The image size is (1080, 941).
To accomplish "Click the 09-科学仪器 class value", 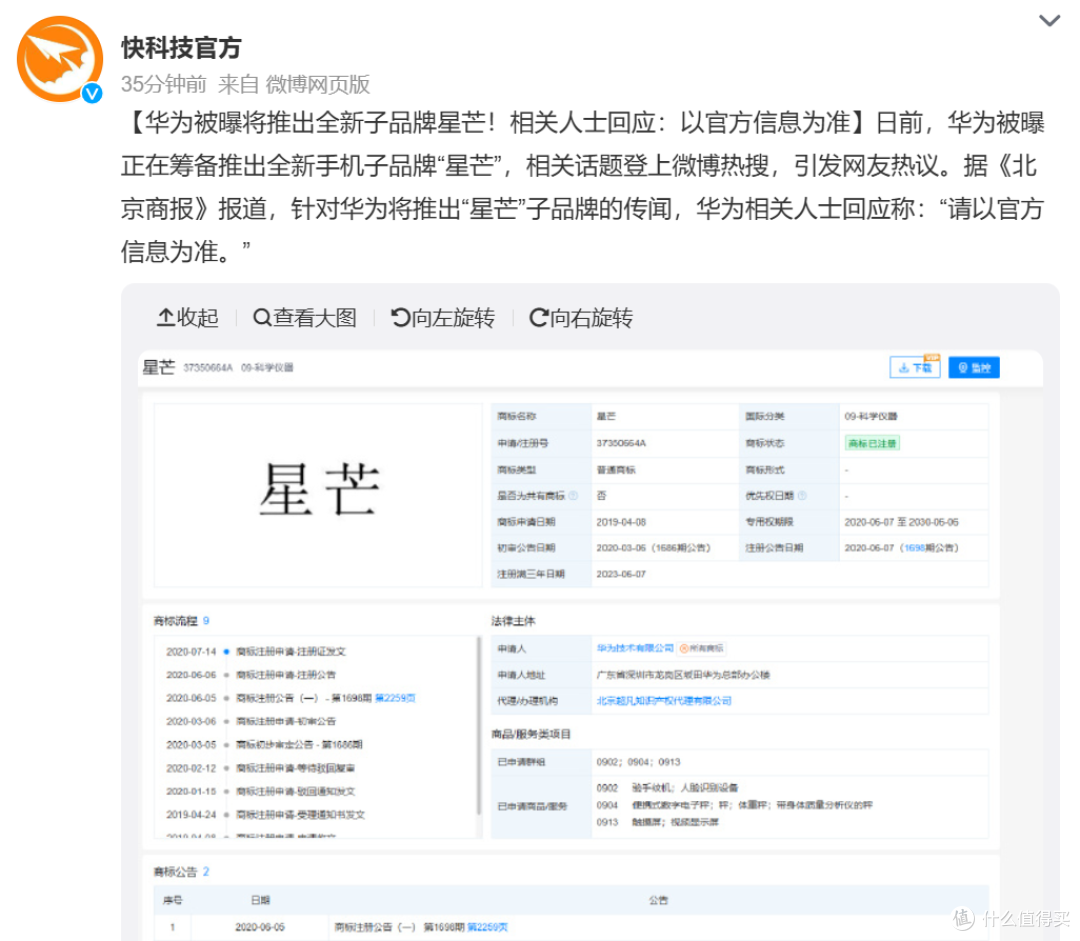I will [871, 416].
